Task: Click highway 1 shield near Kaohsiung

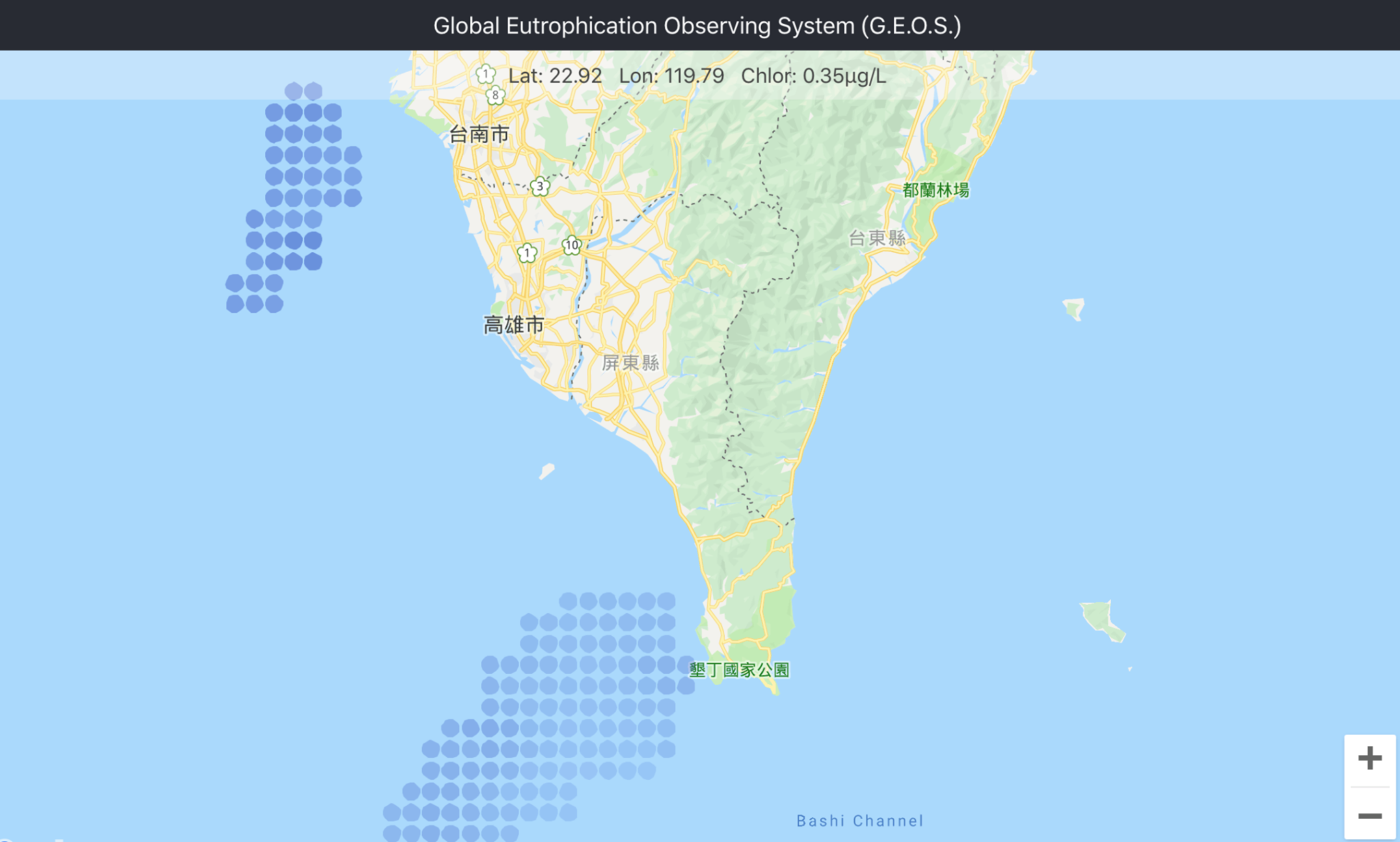Action: (x=526, y=253)
